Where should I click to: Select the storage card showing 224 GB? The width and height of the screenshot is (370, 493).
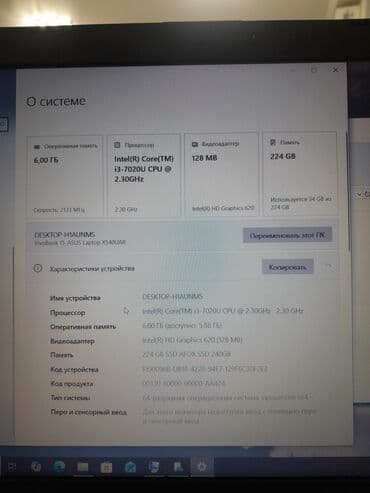tap(300, 173)
